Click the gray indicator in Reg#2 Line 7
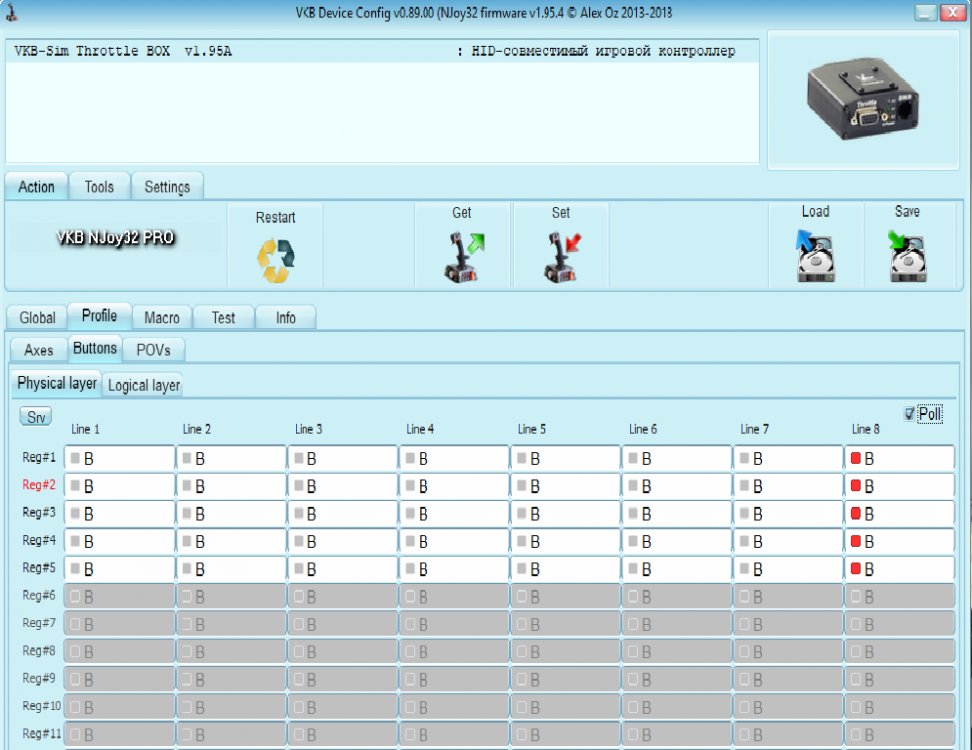The image size is (972, 750). (744, 486)
